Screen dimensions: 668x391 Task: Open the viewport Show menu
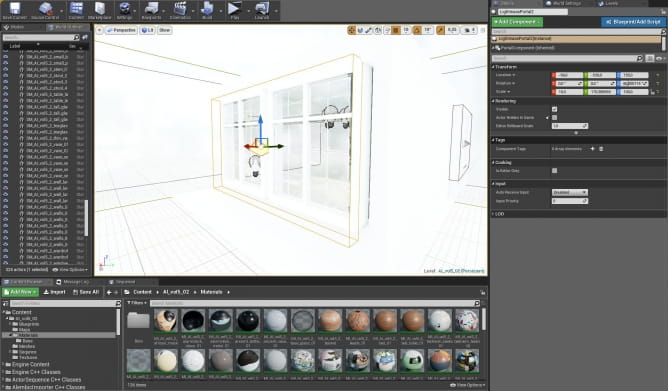[x=164, y=30]
